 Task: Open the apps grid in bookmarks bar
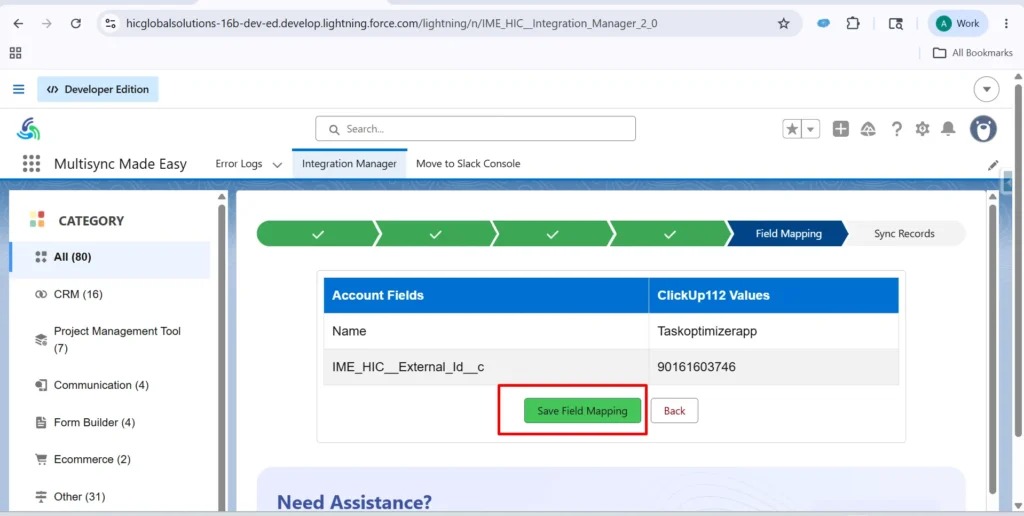coord(15,53)
